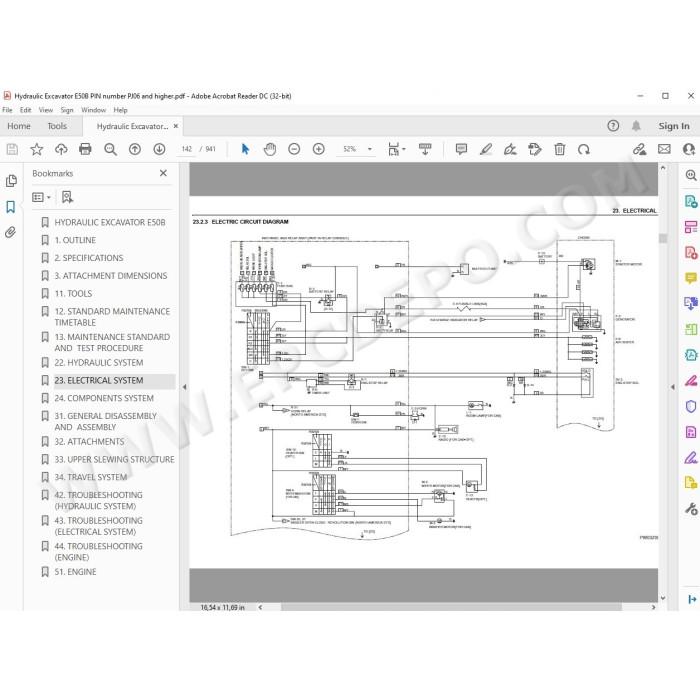Find current bookmark icon
Screen dimensions: 700x700
67,197
